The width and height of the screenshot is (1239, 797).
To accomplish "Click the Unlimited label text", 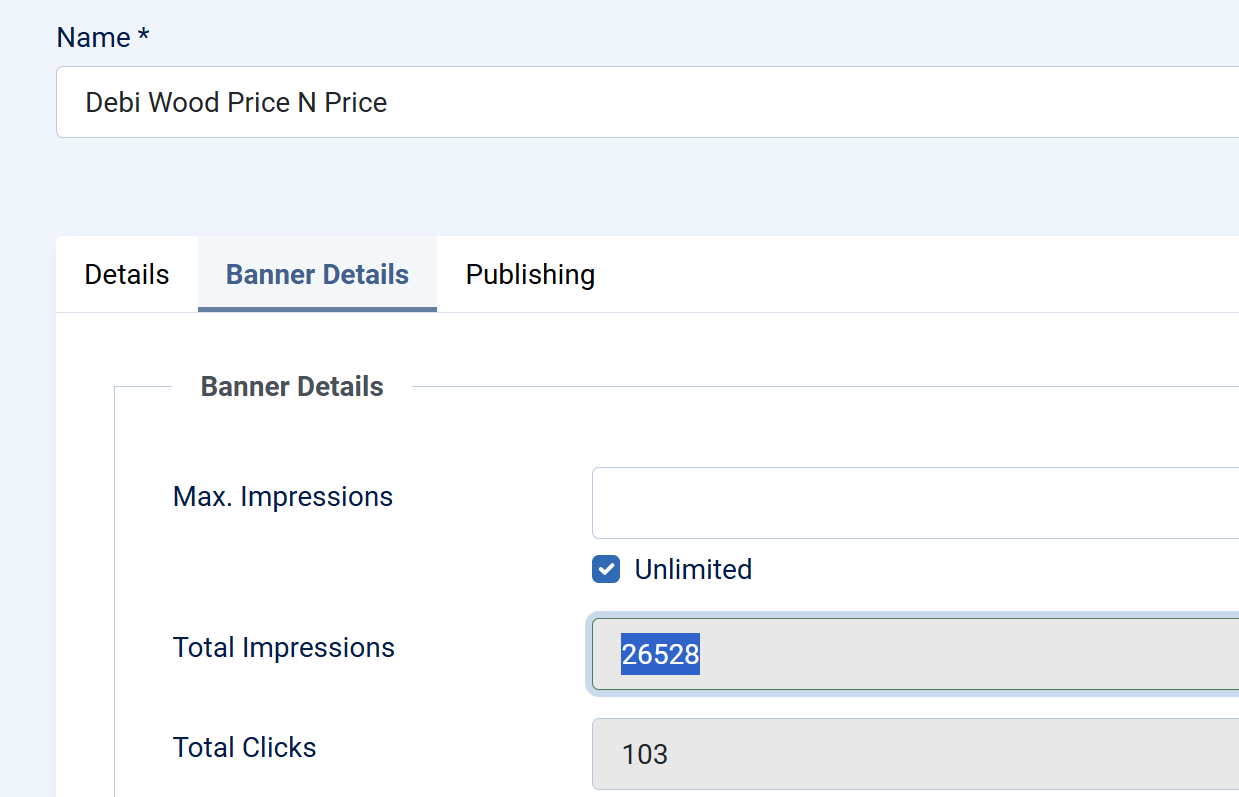I will (693, 569).
